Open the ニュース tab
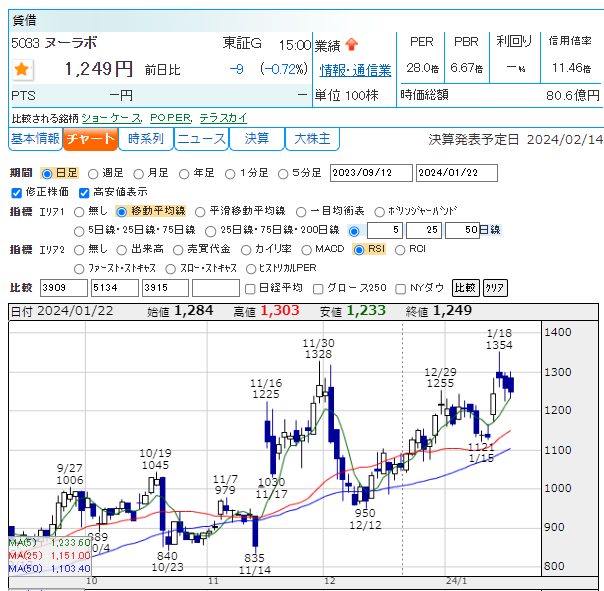This screenshot has height=591, width=604. click(201, 139)
